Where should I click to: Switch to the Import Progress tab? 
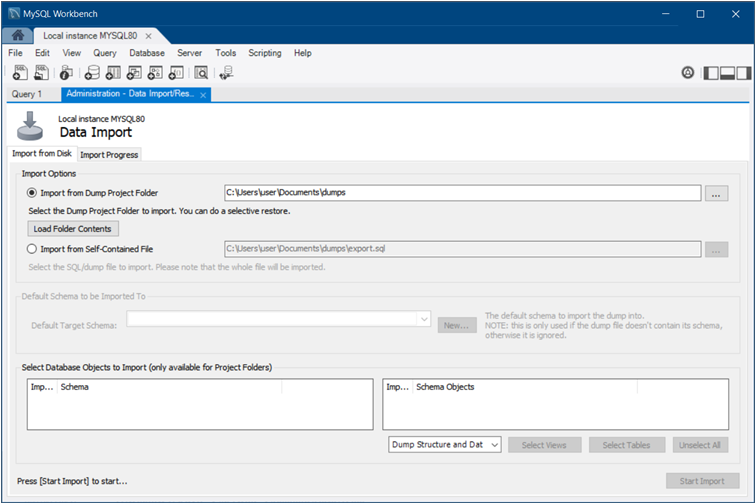point(109,155)
